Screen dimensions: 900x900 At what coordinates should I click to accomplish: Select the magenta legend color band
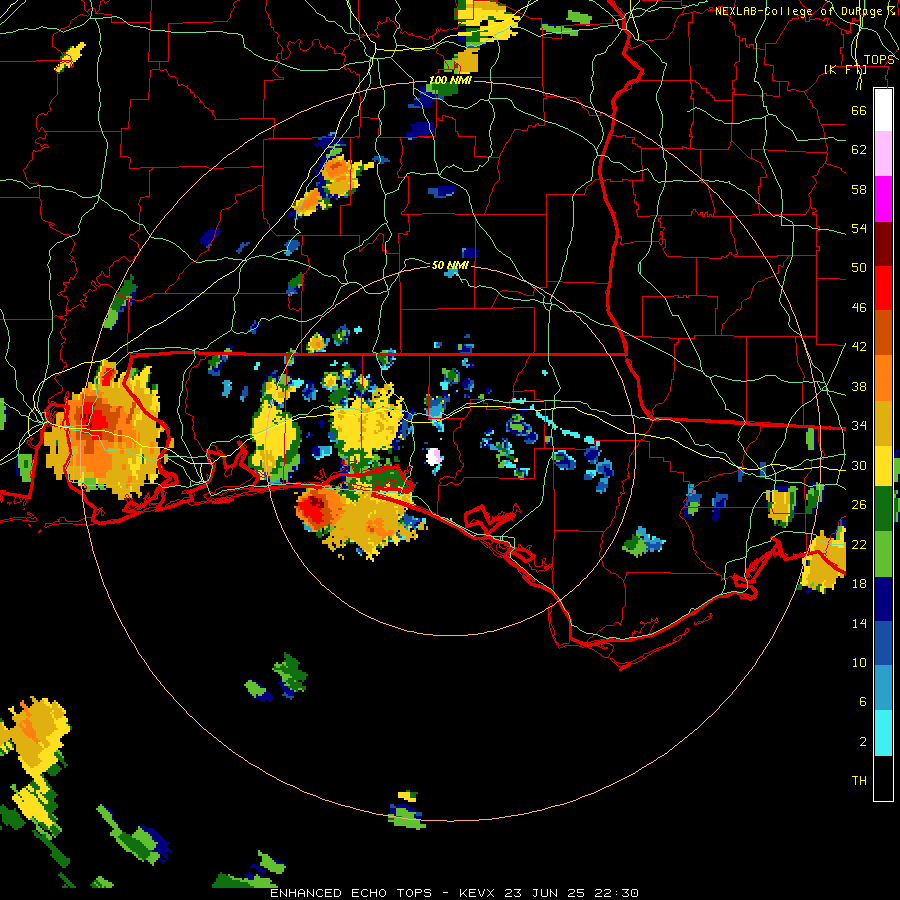(883, 199)
